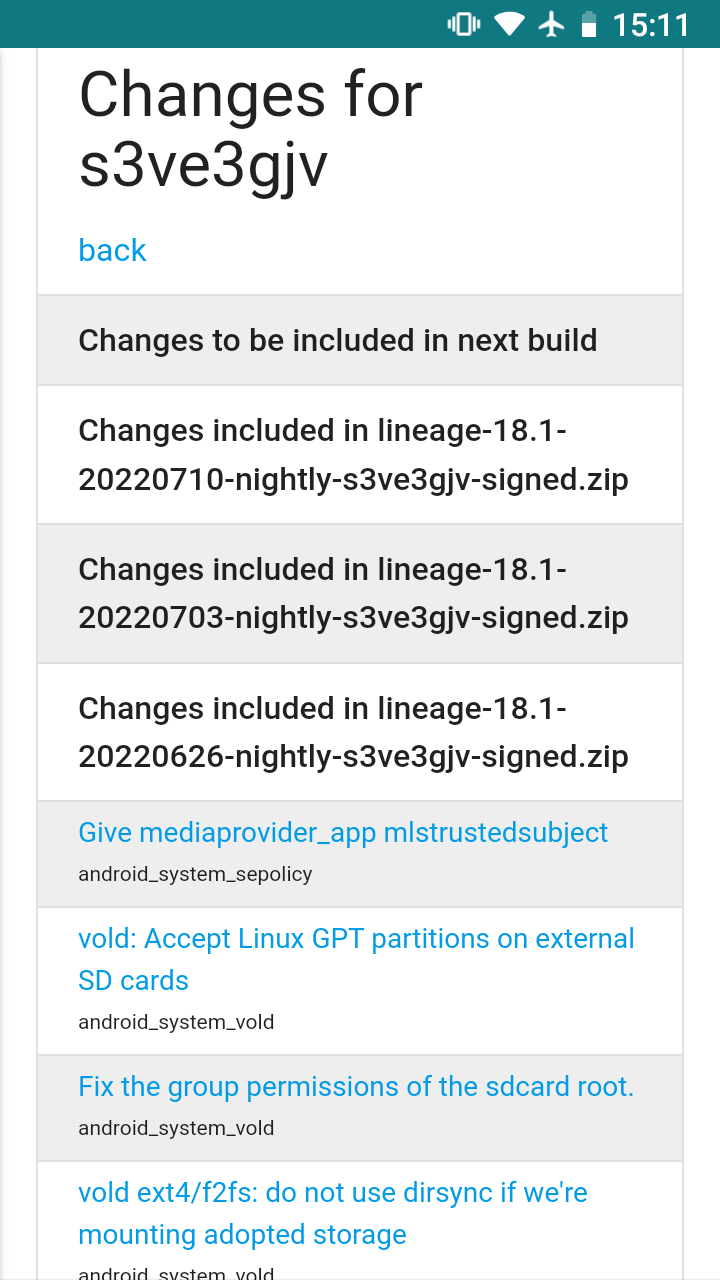
Task: Tap the Wi-Fi signal status icon
Action: (510, 24)
